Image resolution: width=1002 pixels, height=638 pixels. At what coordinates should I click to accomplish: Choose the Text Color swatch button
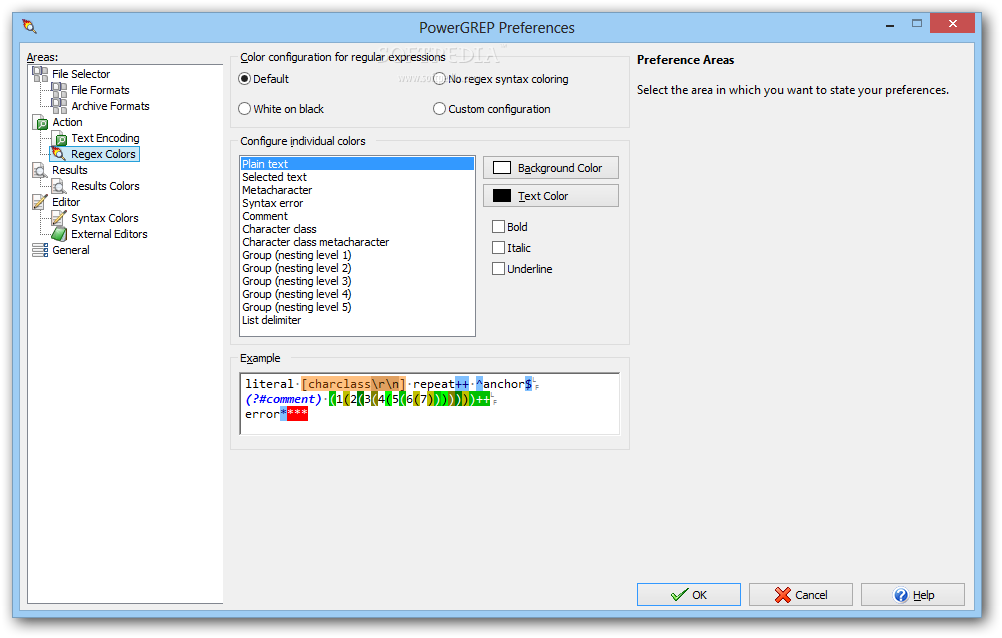coord(551,196)
